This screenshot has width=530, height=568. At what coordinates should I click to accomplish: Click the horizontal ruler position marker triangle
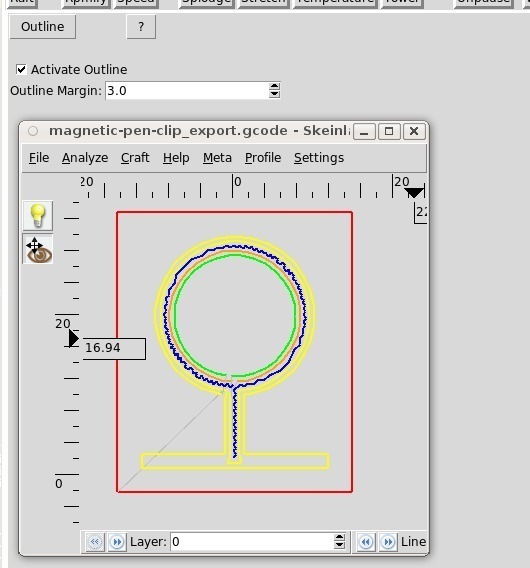click(414, 193)
